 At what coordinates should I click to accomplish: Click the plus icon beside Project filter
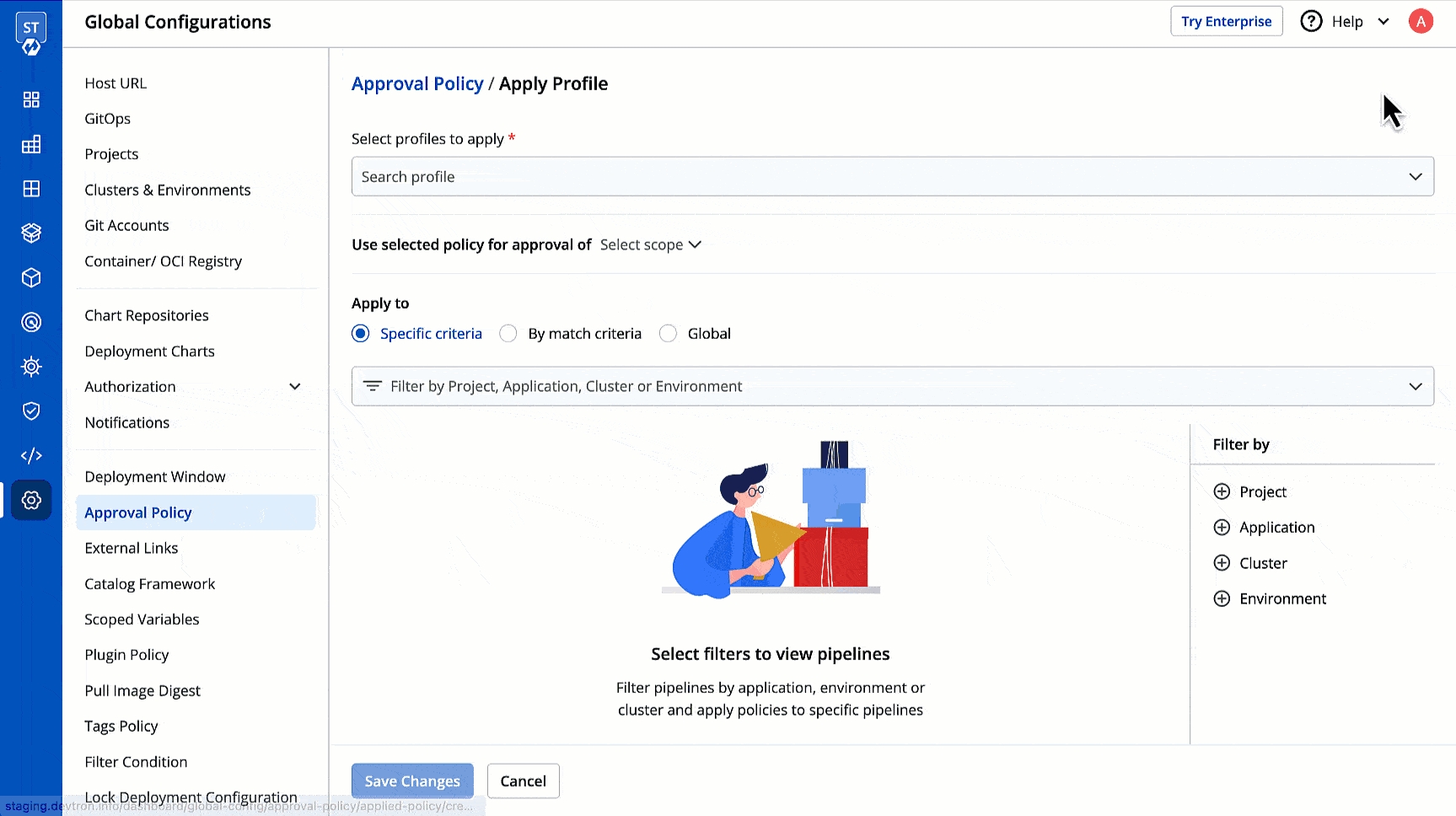(1221, 491)
